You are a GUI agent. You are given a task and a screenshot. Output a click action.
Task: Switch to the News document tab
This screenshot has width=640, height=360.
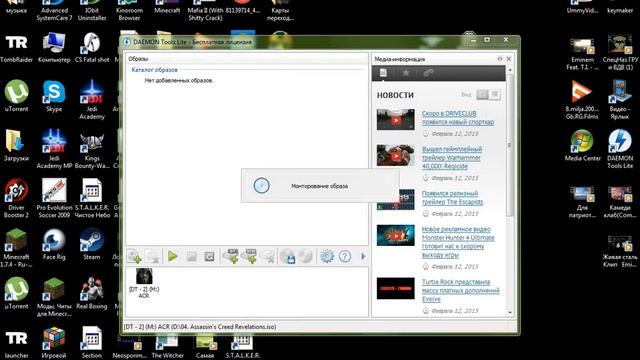coord(383,73)
